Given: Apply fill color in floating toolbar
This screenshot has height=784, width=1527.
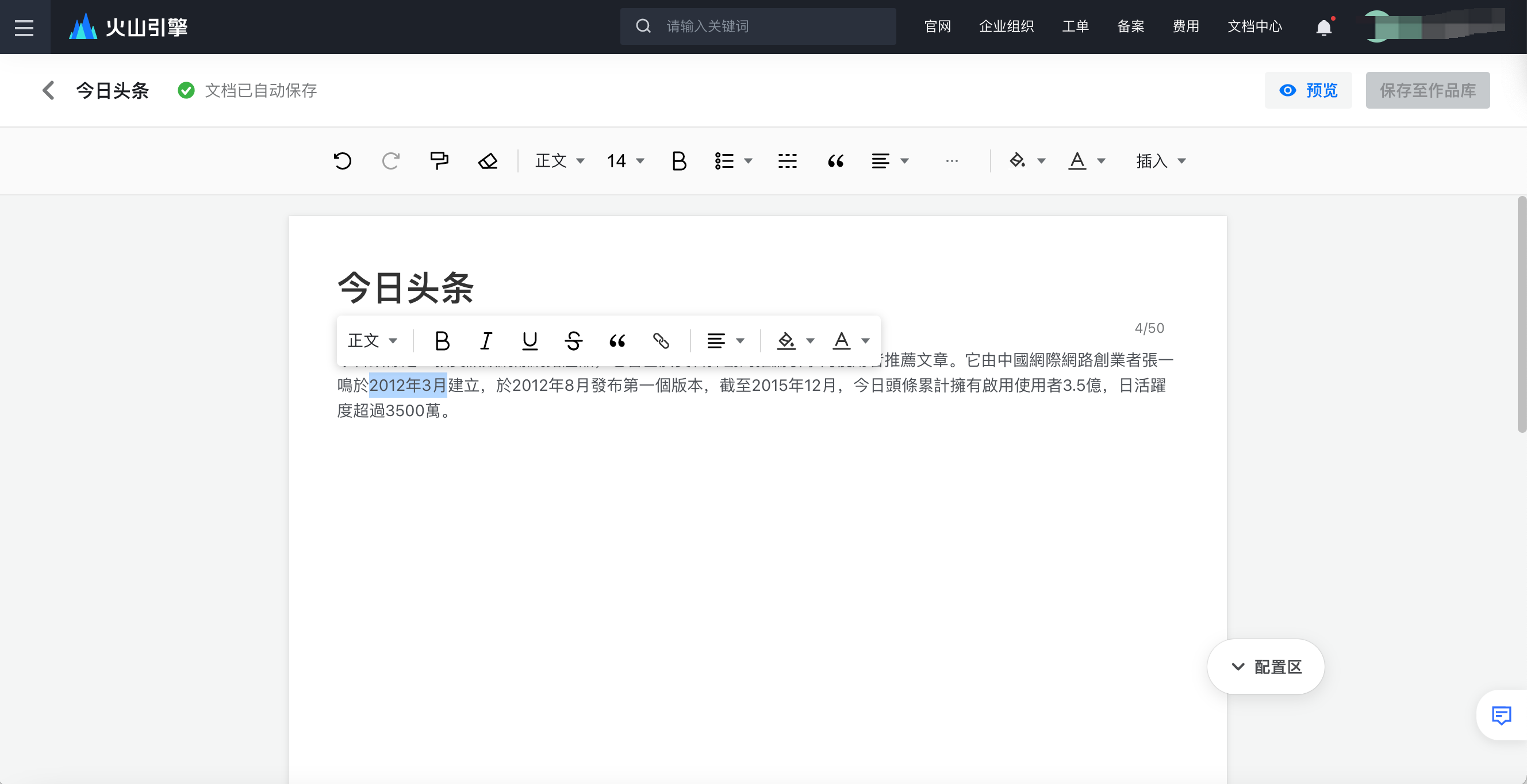Looking at the screenshot, I should click(786, 341).
